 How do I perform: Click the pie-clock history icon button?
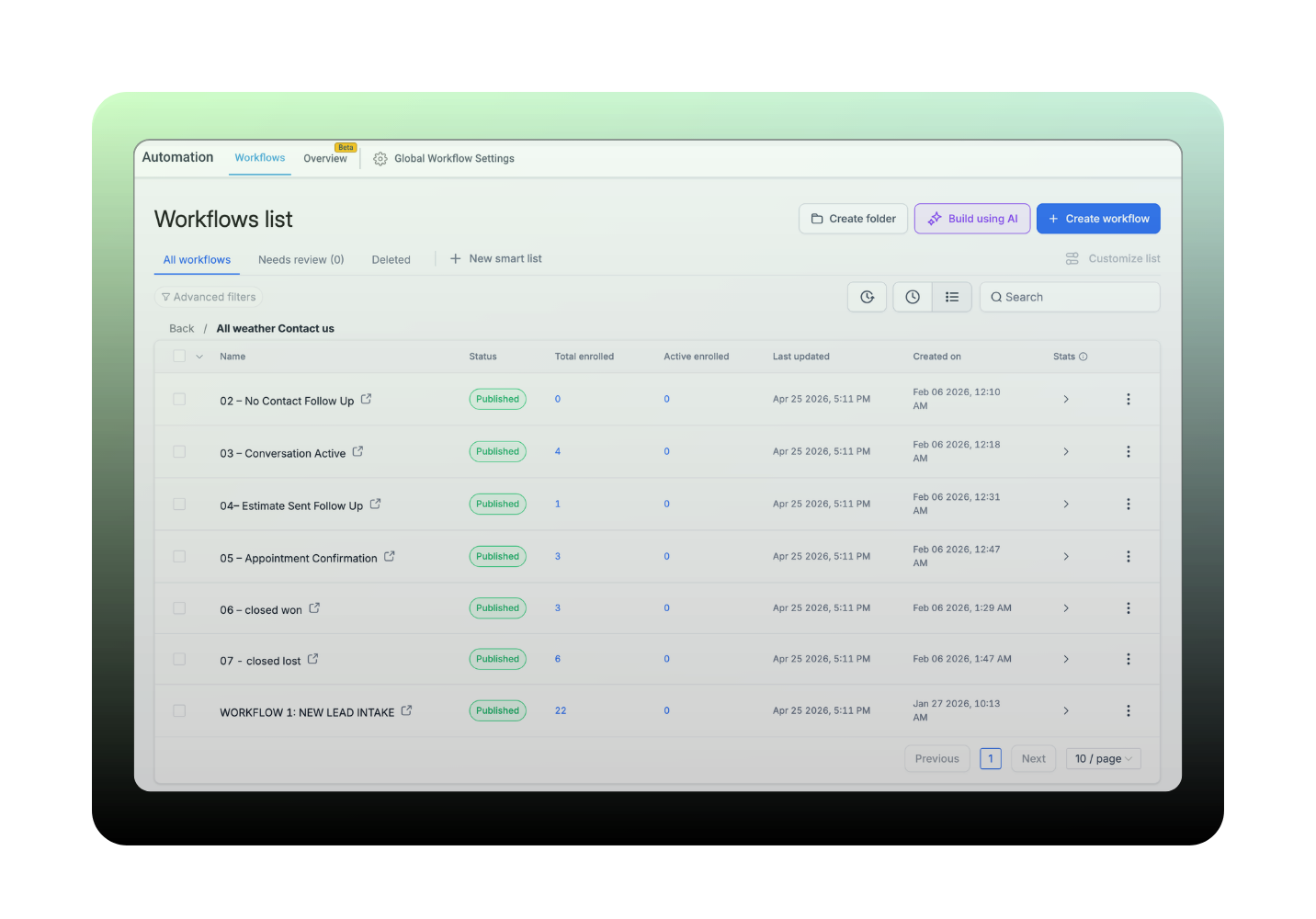867,297
